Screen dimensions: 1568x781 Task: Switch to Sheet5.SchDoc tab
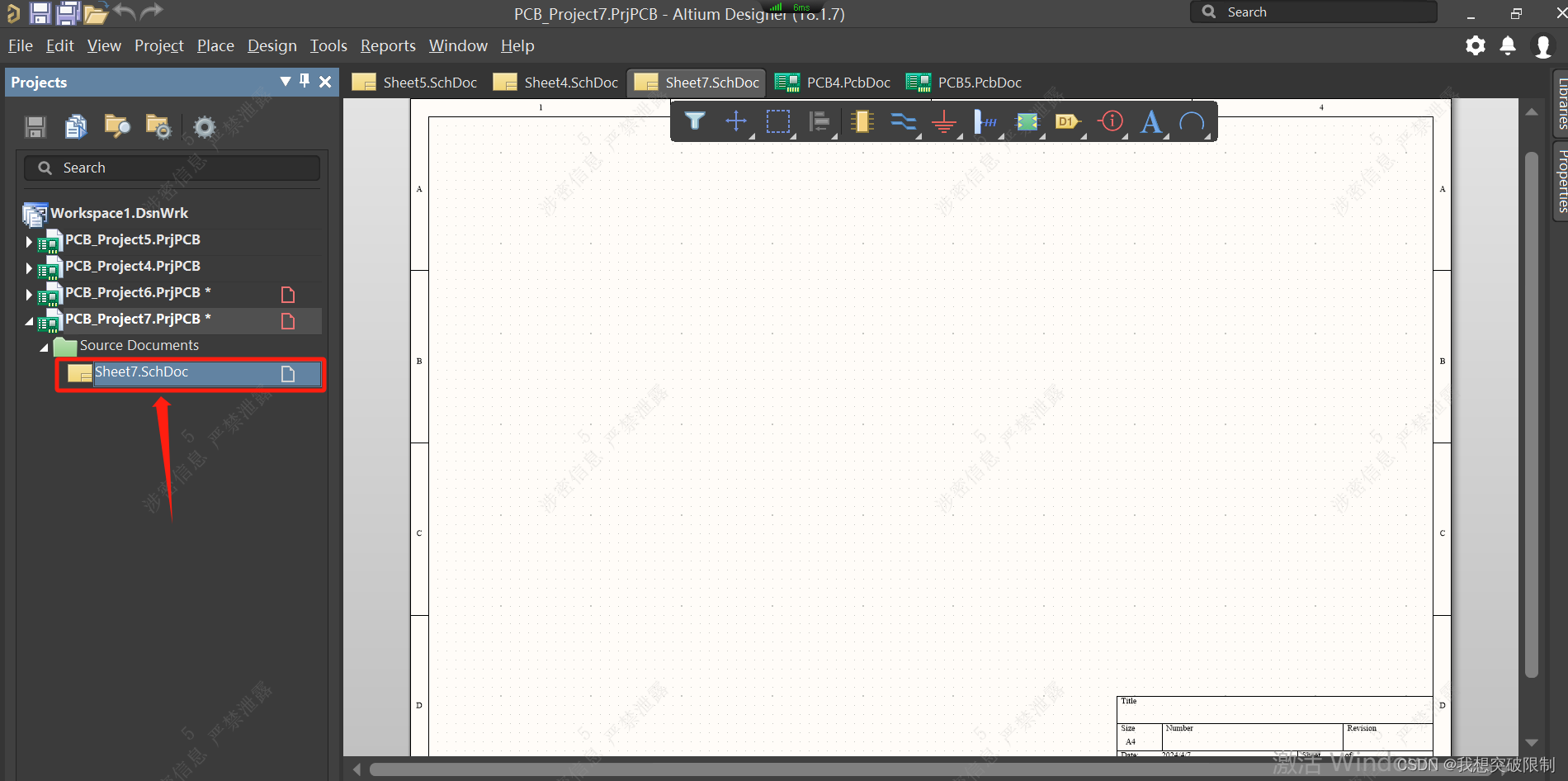pyautogui.click(x=414, y=83)
